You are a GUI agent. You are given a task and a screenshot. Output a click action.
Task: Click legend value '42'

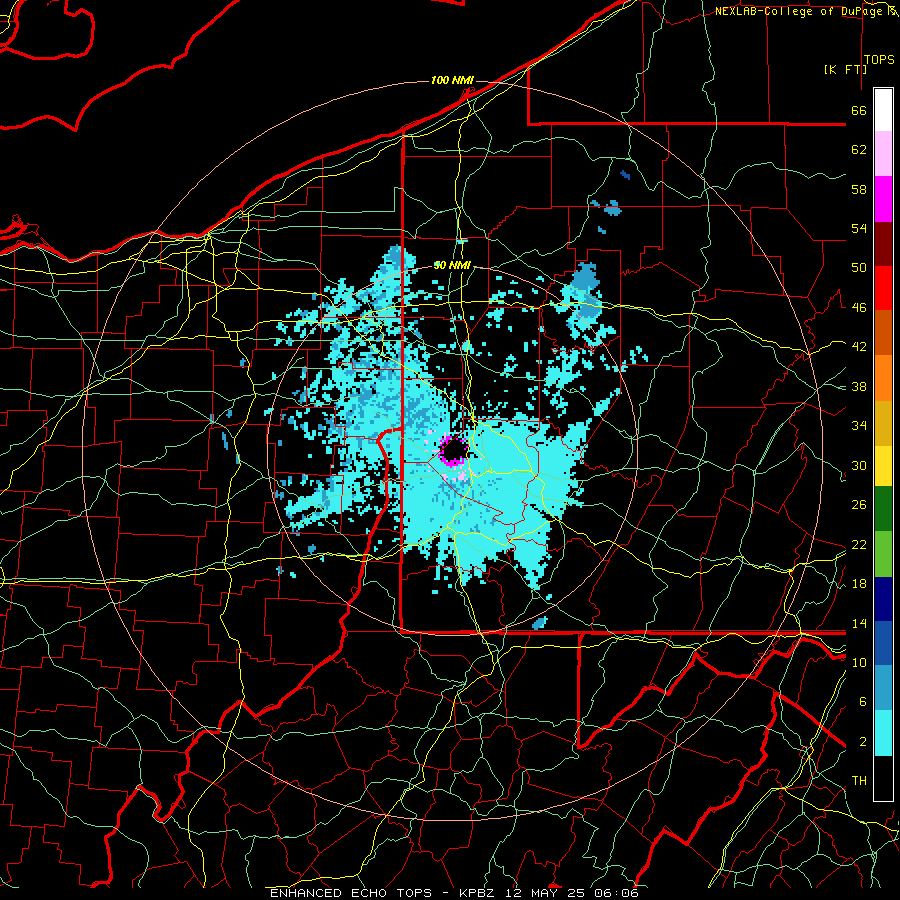[x=859, y=347]
